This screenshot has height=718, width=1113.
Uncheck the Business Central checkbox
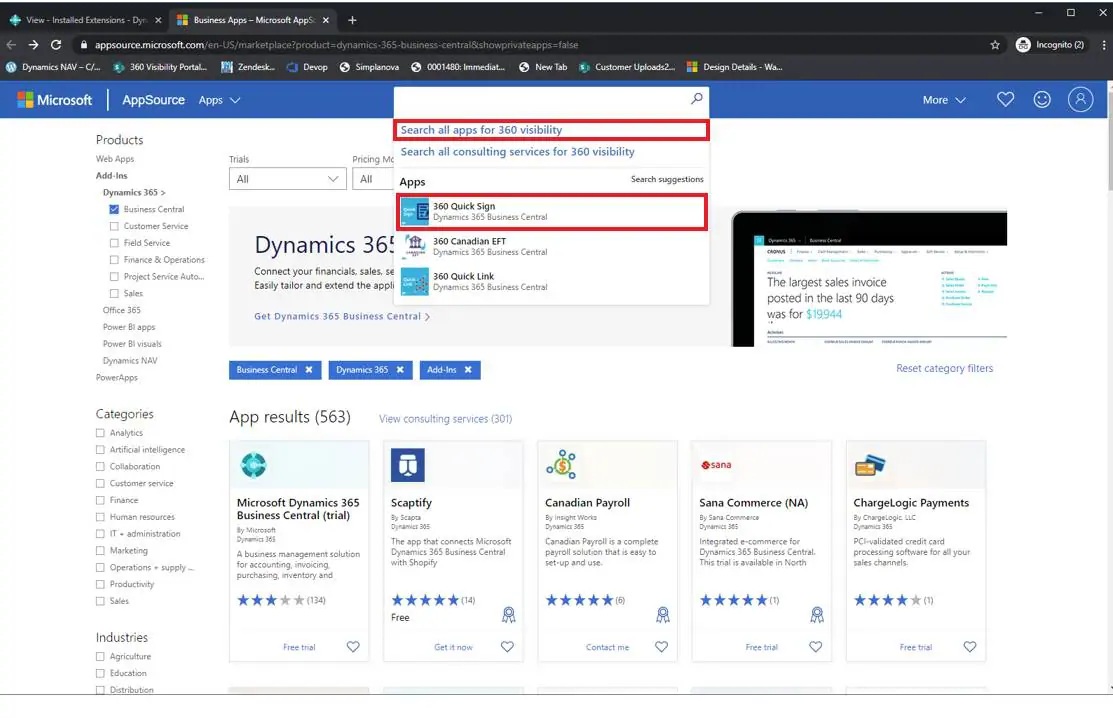[x=114, y=209]
